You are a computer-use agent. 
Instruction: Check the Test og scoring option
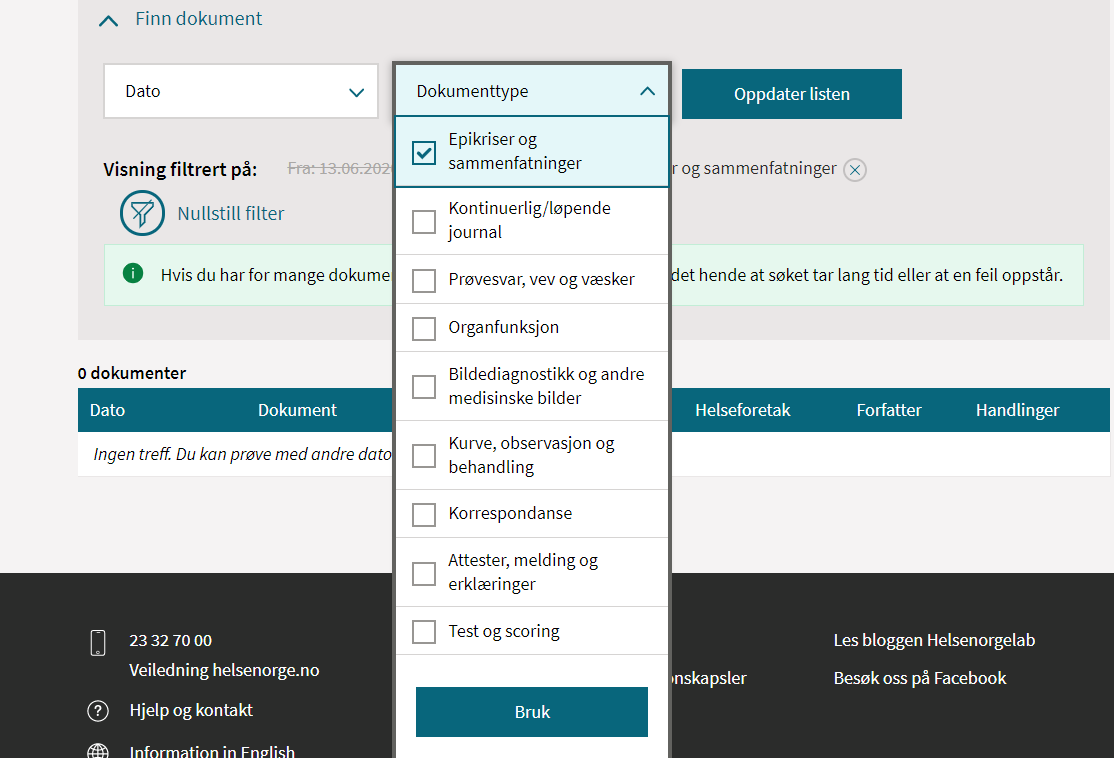[x=424, y=632]
